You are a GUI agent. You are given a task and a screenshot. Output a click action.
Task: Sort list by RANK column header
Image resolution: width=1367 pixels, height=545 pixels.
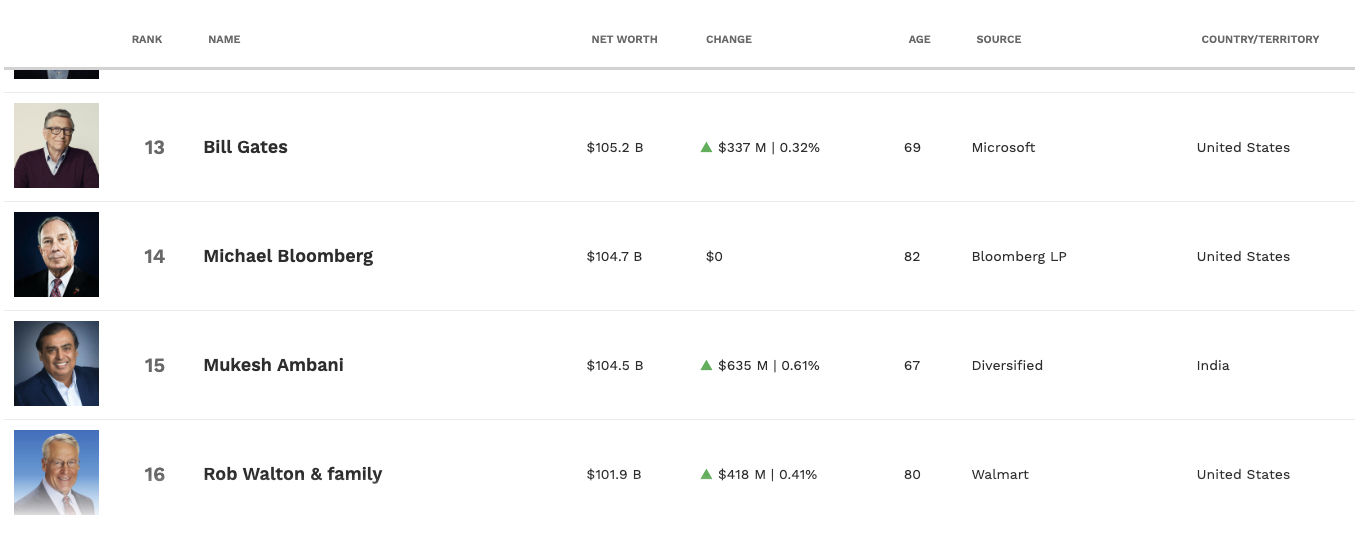pos(147,40)
